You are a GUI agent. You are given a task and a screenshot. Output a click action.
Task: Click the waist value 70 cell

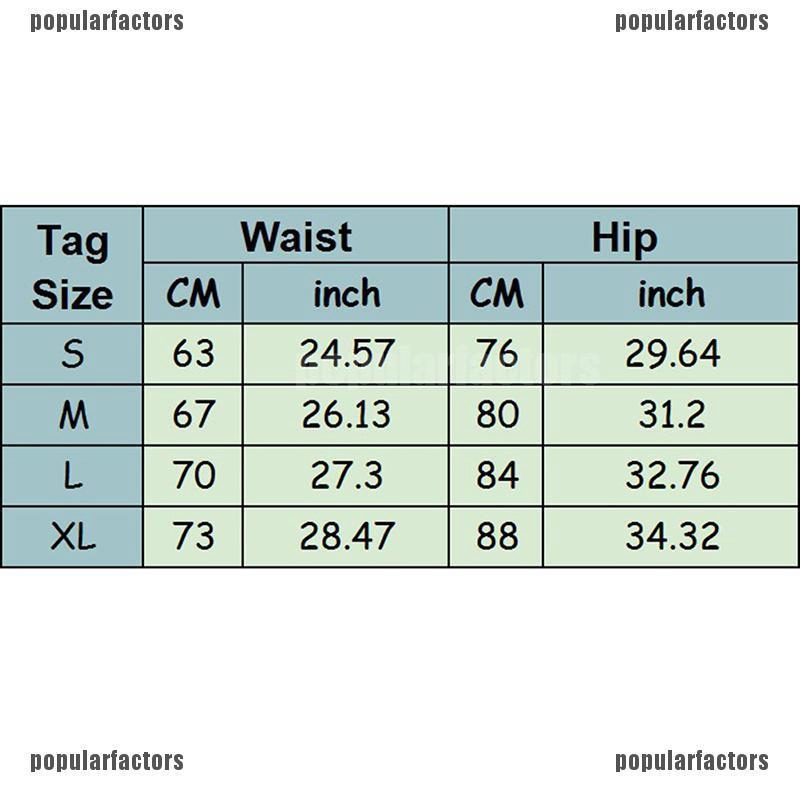193,476
